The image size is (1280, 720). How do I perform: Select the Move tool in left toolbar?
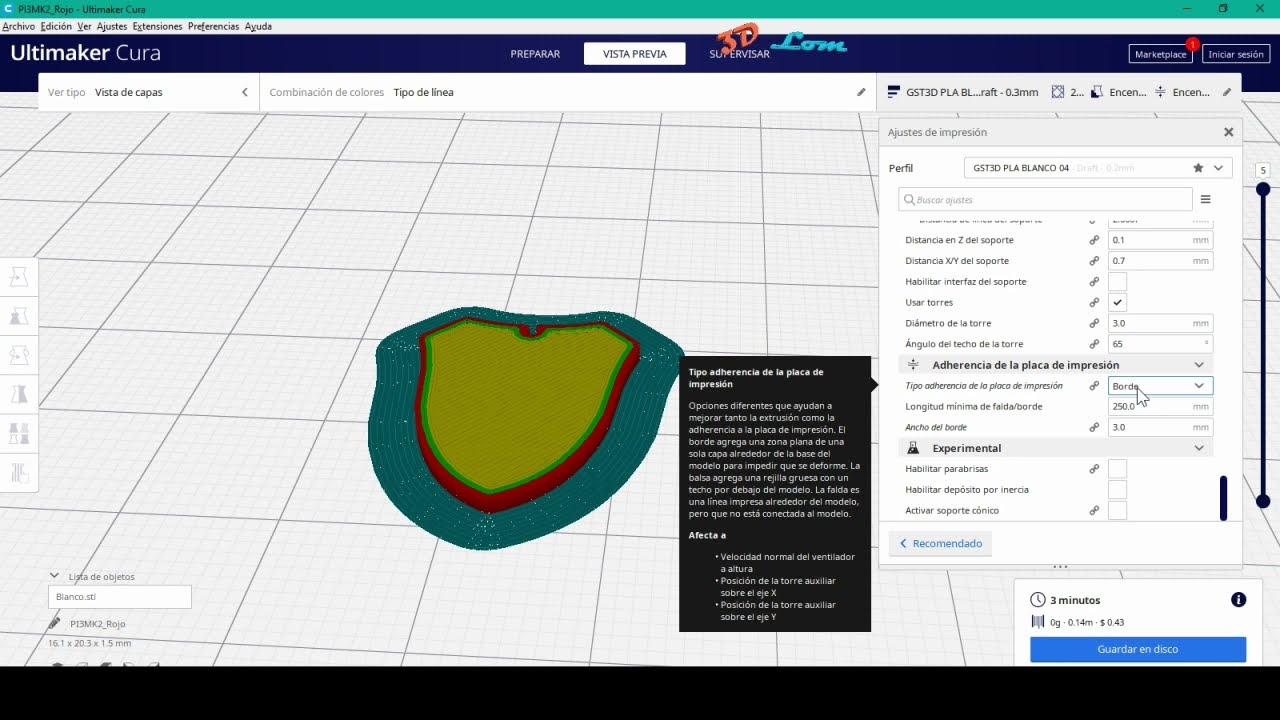[x=19, y=278]
